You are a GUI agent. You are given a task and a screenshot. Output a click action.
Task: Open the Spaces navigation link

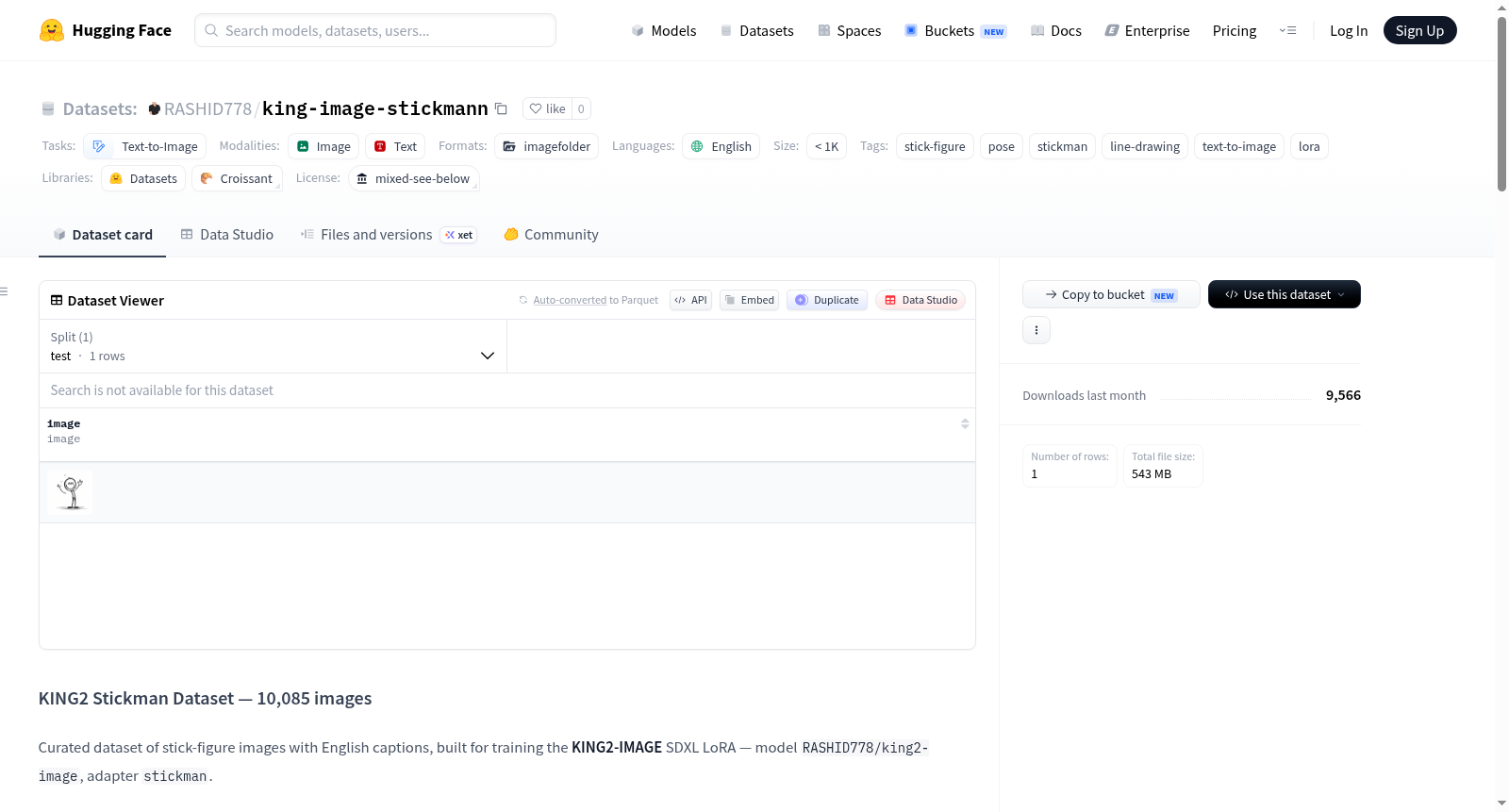point(849,30)
